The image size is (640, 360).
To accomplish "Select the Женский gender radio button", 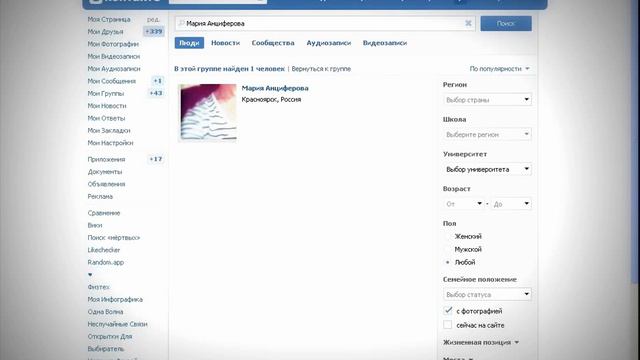I will click(x=447, y=236).
